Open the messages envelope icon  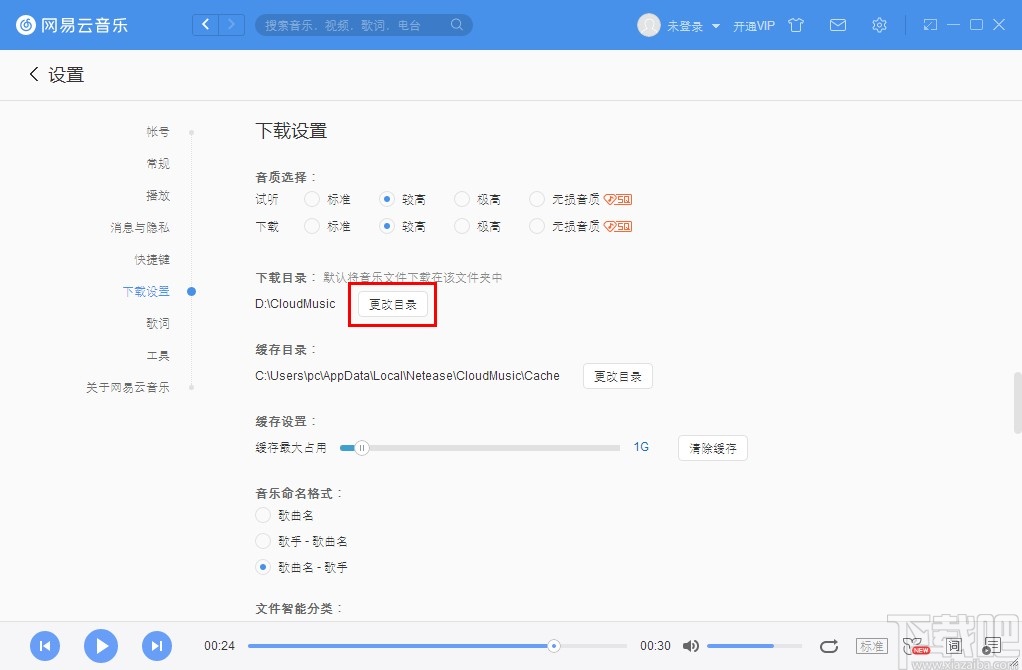pyautogui.click(x=838, y=25)
